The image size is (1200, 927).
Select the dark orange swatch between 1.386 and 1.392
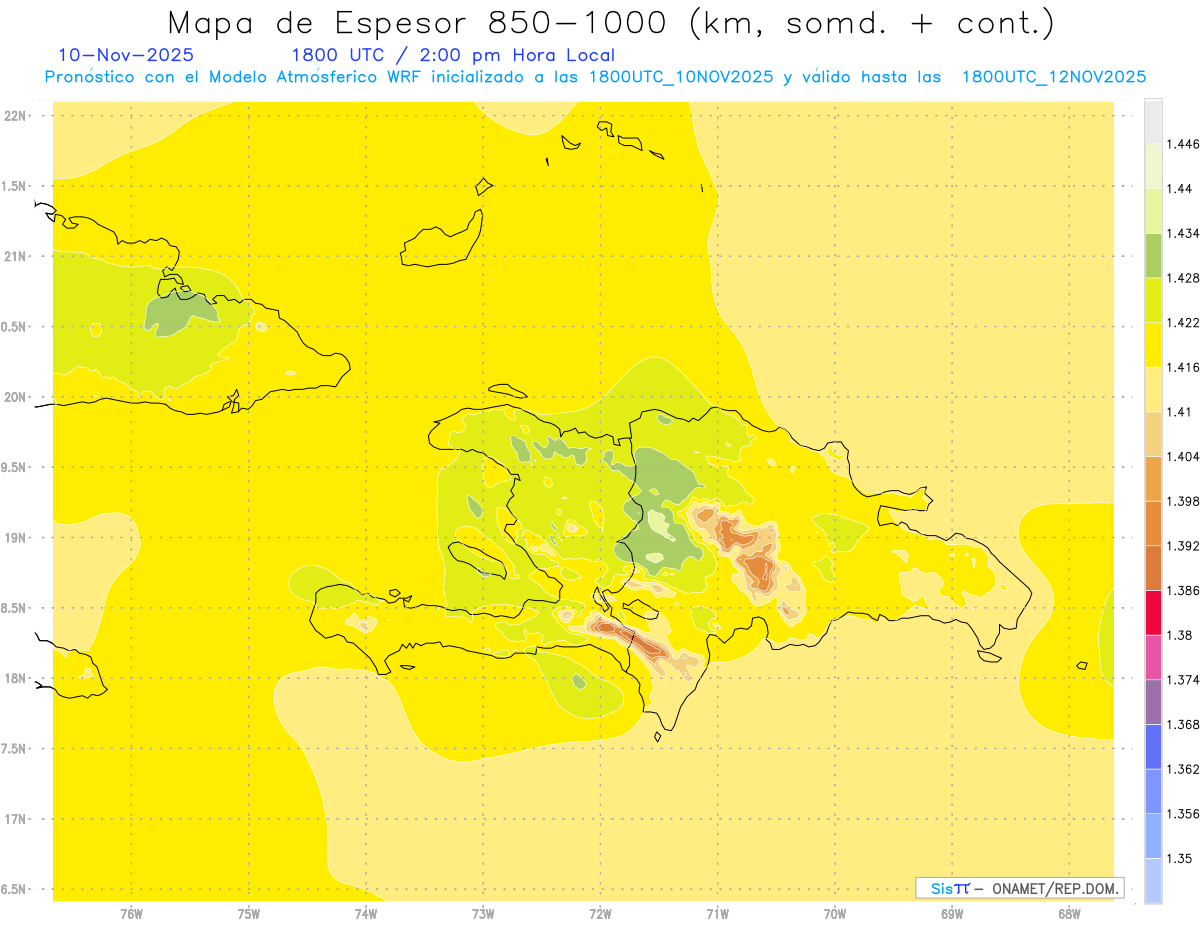click(1153, 568)
